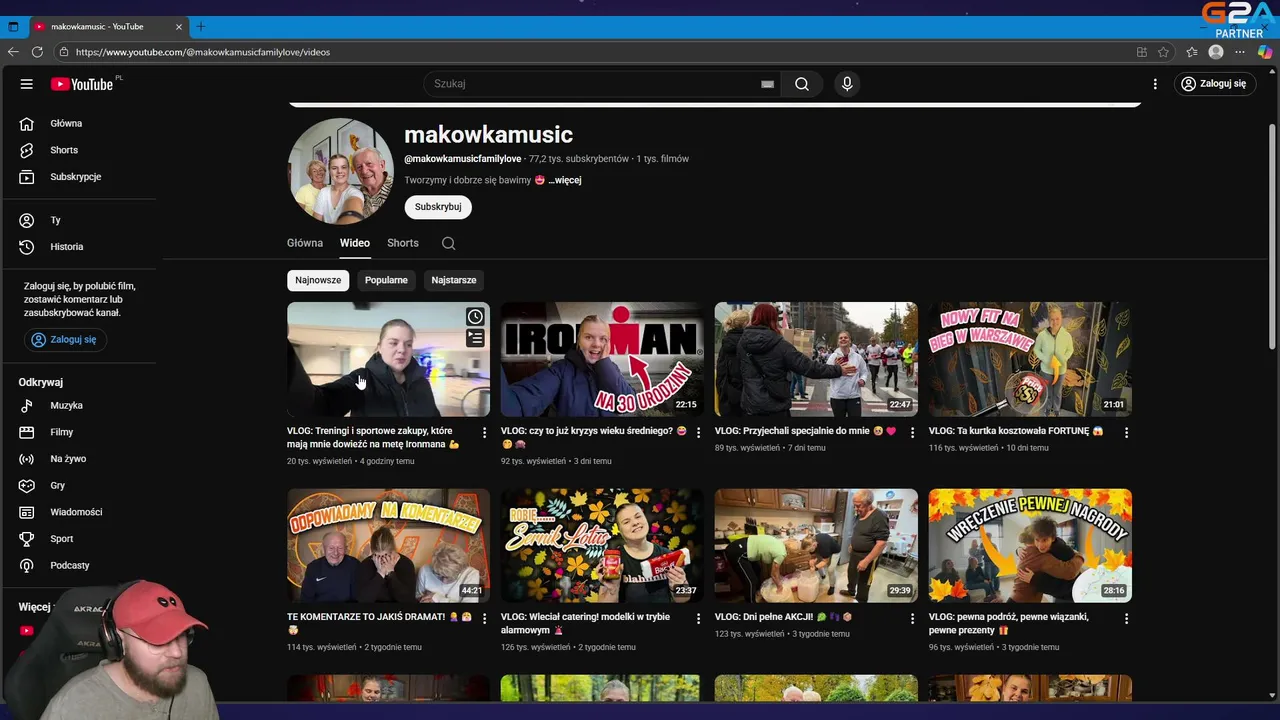Open options for pewna podróż vlog
1280x720 pixels.
tap(1126, 619)
